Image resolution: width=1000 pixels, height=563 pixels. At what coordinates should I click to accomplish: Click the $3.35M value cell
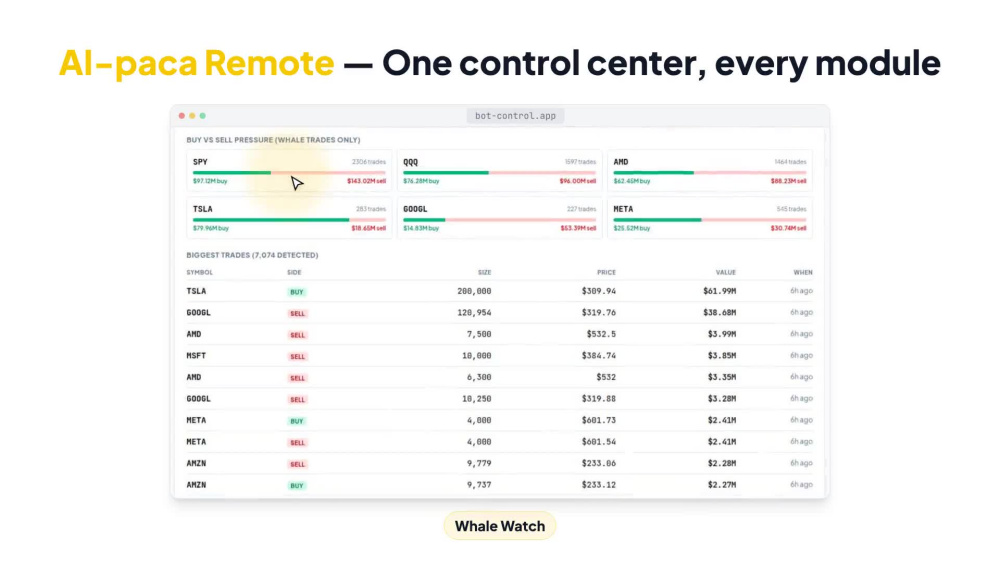(x=721, y=377)
